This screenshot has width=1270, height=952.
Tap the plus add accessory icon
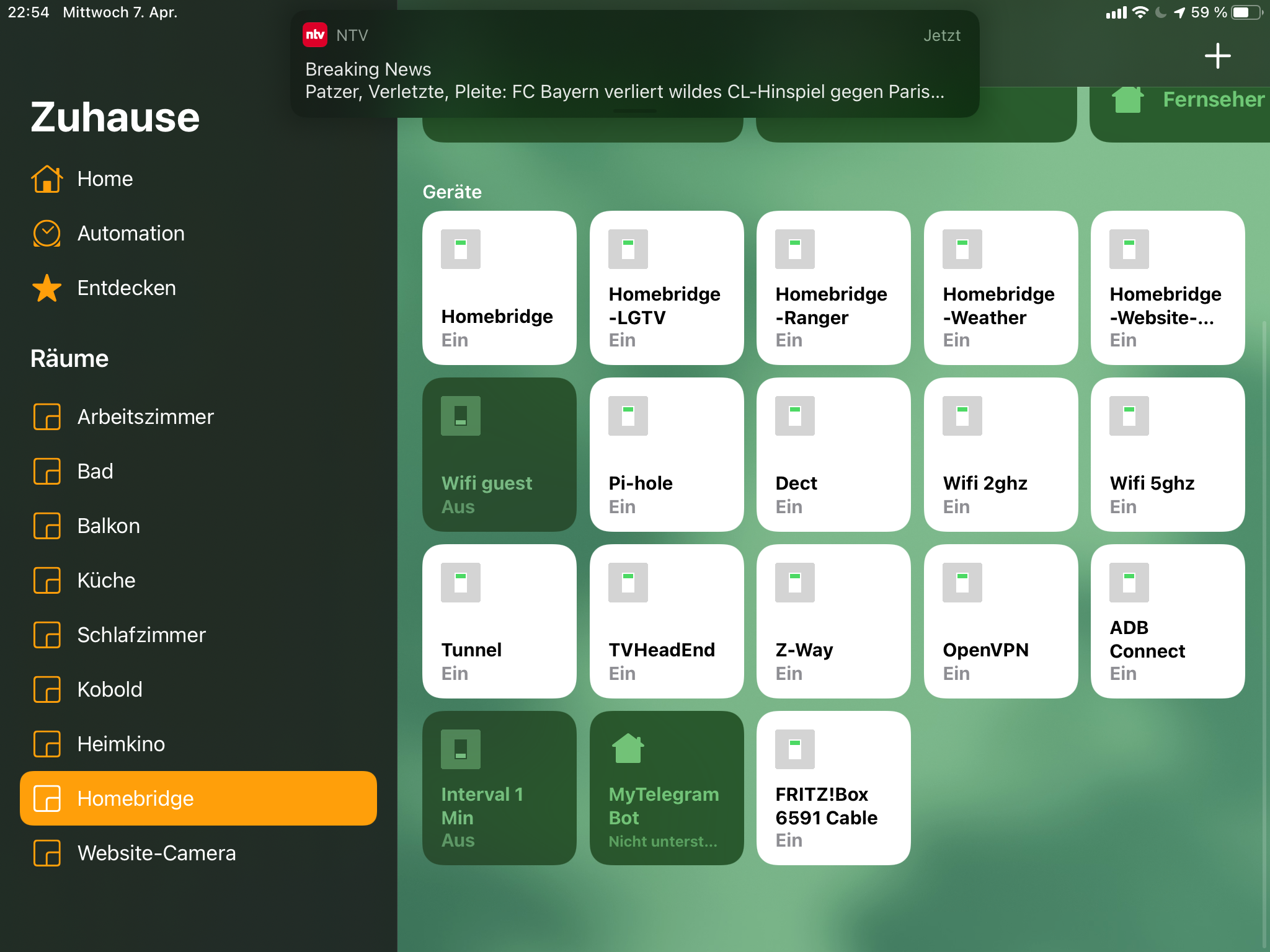point(1217,56)
